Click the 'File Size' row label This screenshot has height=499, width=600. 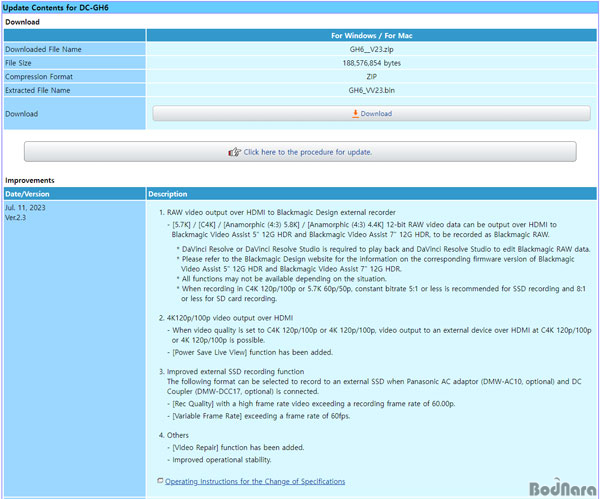click(x=18, y=63)
